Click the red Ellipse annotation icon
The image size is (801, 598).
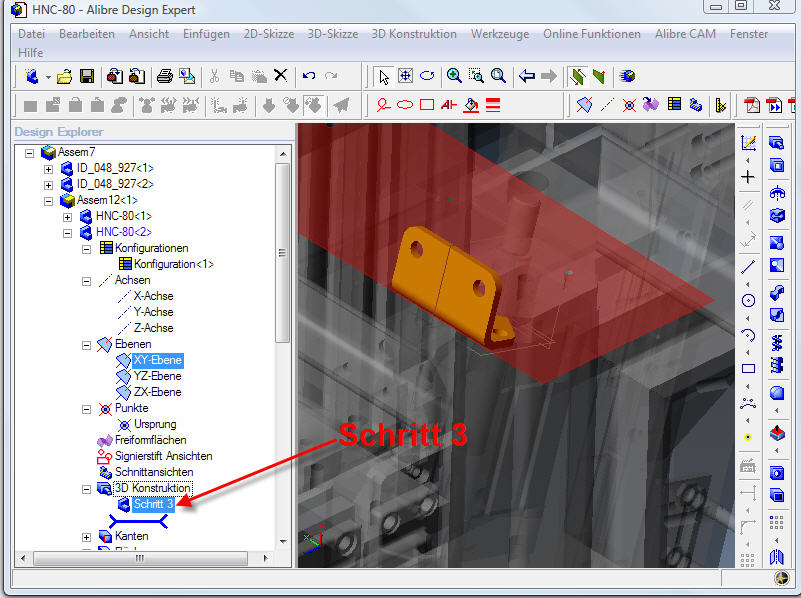click(x=405, y=105)
